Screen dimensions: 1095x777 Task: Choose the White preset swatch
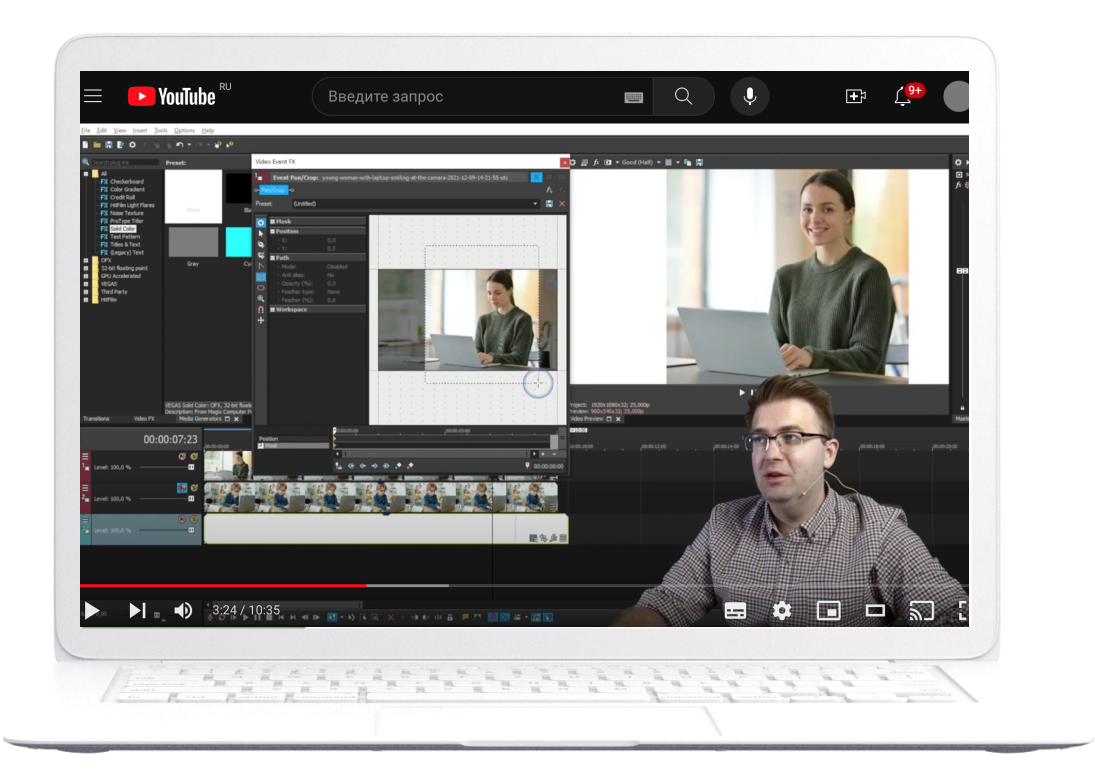pos(193,196)
